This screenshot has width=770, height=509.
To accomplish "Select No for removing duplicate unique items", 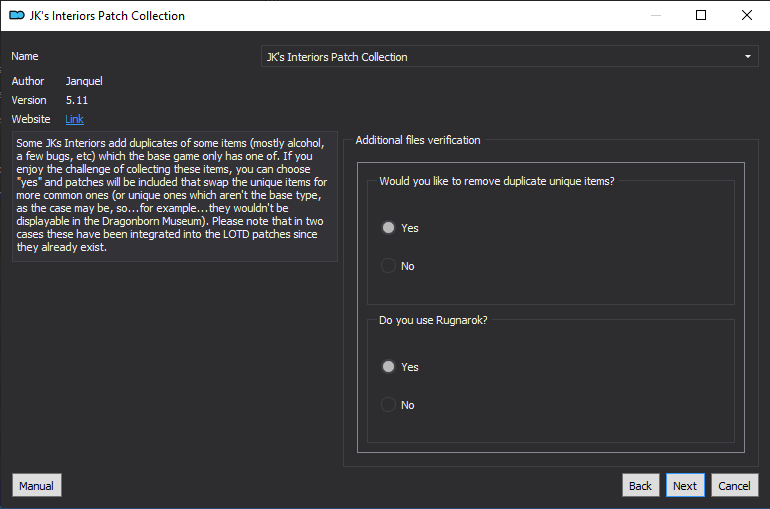I will click(388, 266).
